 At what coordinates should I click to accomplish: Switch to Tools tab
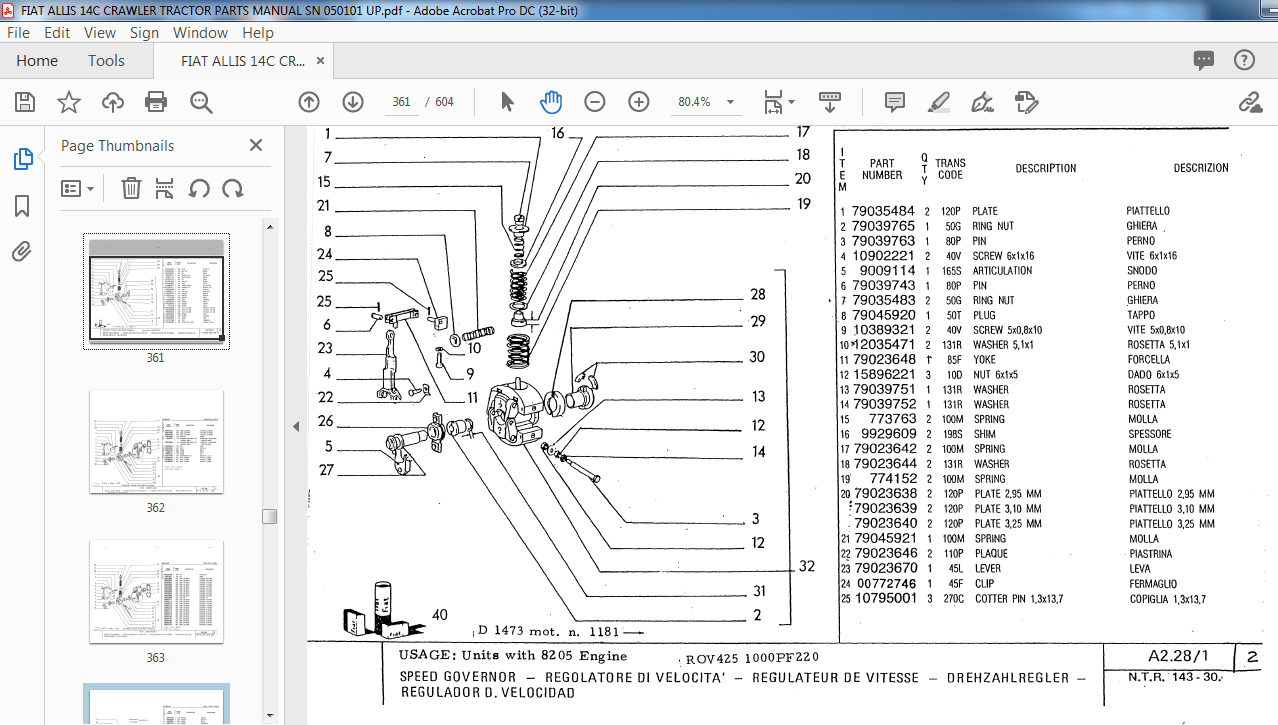point(106,60)
